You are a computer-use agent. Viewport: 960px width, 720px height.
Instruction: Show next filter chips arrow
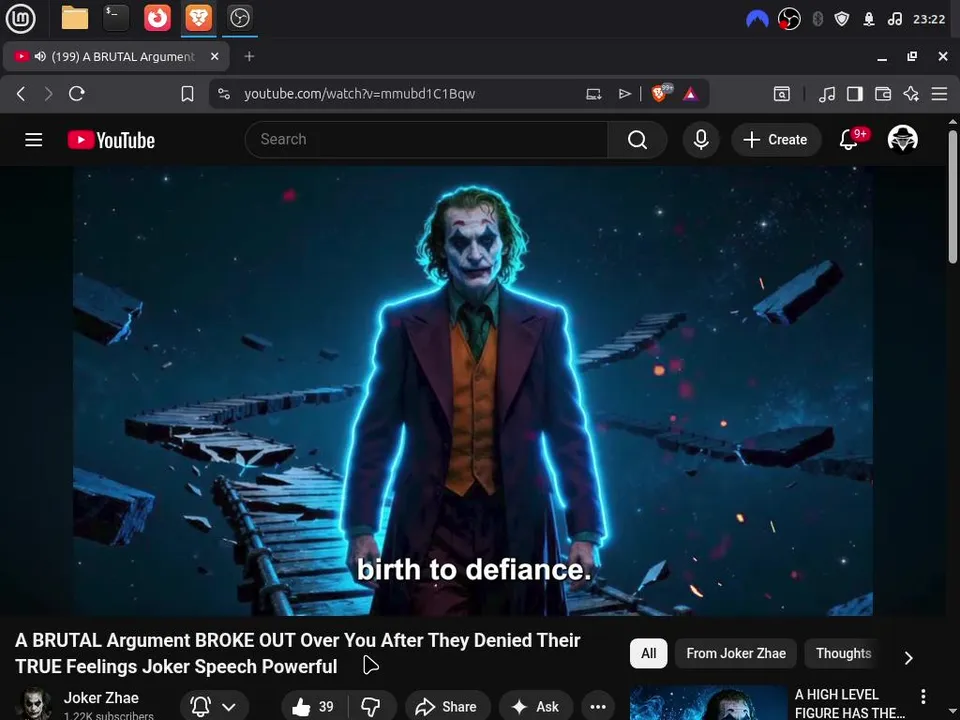point(909,658)
